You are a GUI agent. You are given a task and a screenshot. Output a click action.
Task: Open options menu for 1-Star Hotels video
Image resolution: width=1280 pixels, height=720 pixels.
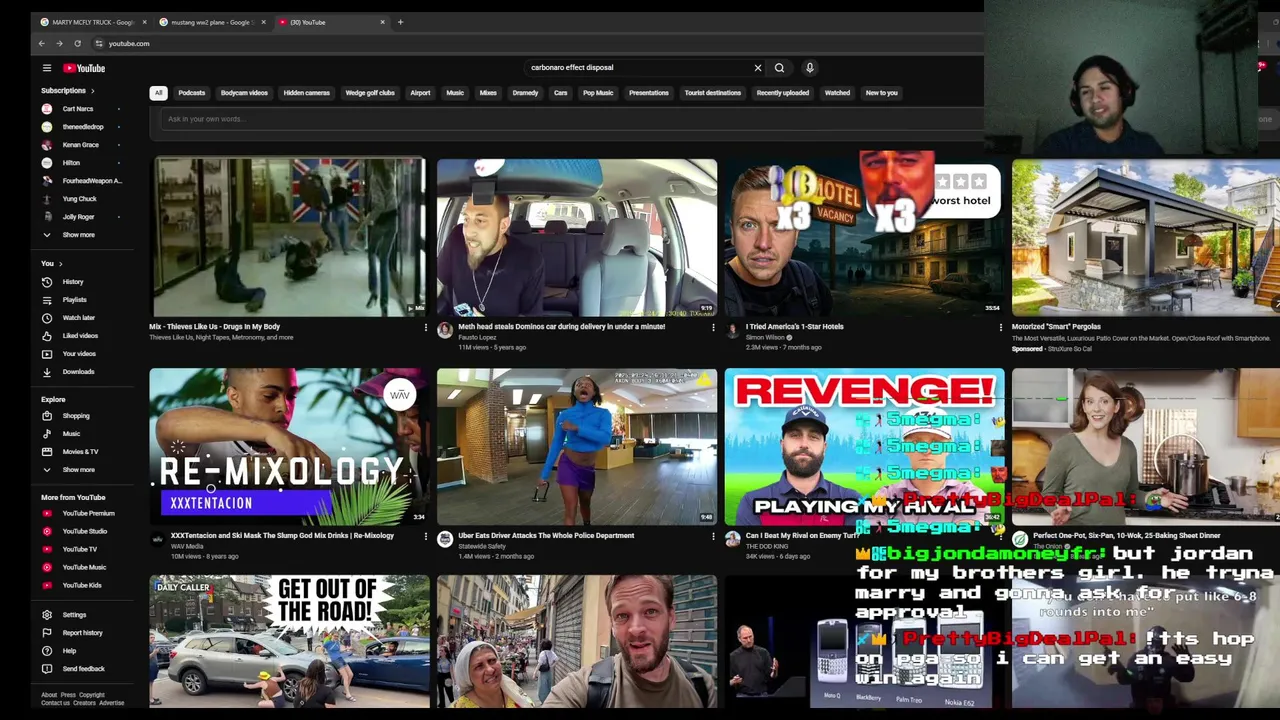pos(1000,327)
